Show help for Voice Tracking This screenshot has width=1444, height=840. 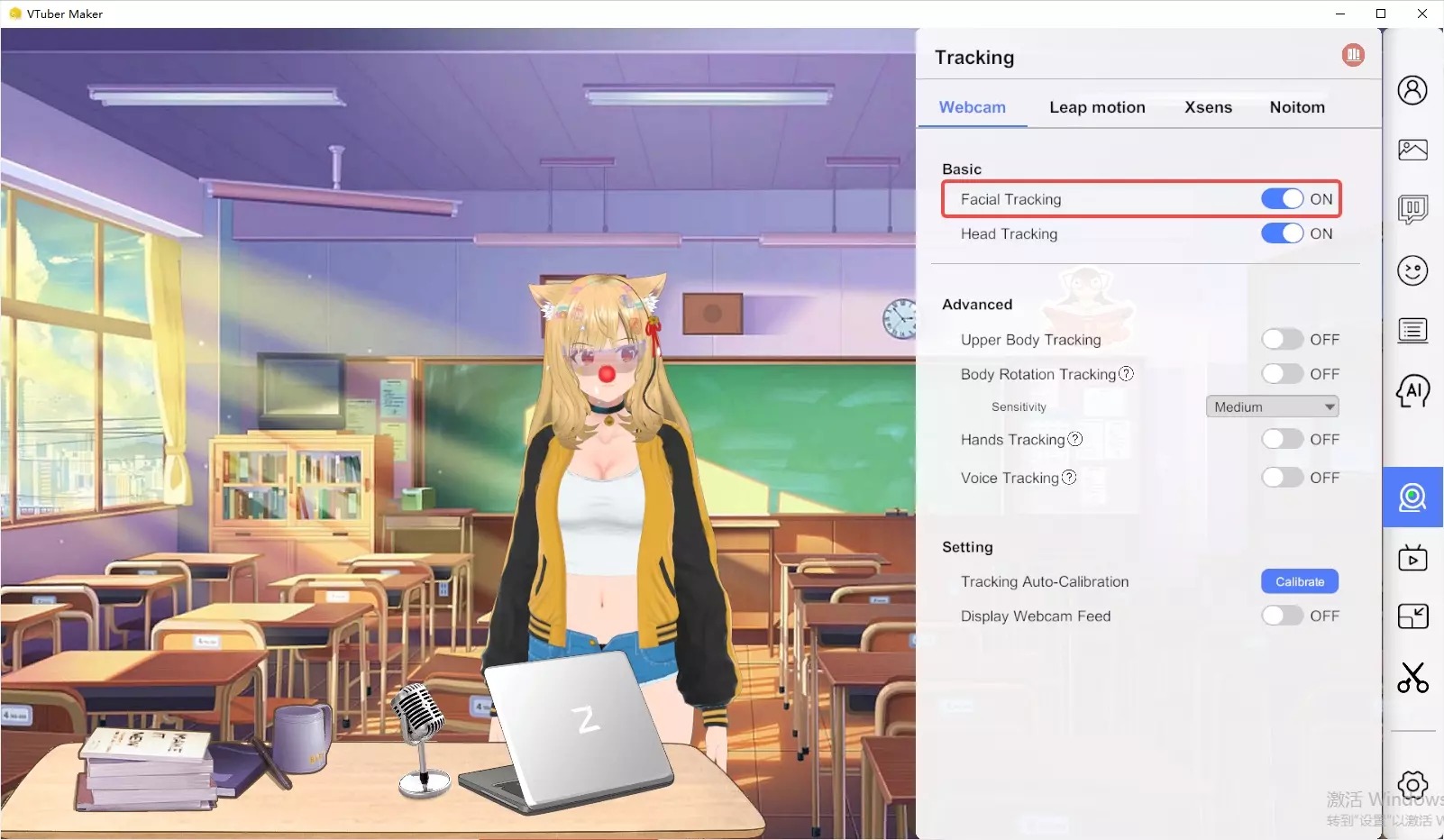1069,477
